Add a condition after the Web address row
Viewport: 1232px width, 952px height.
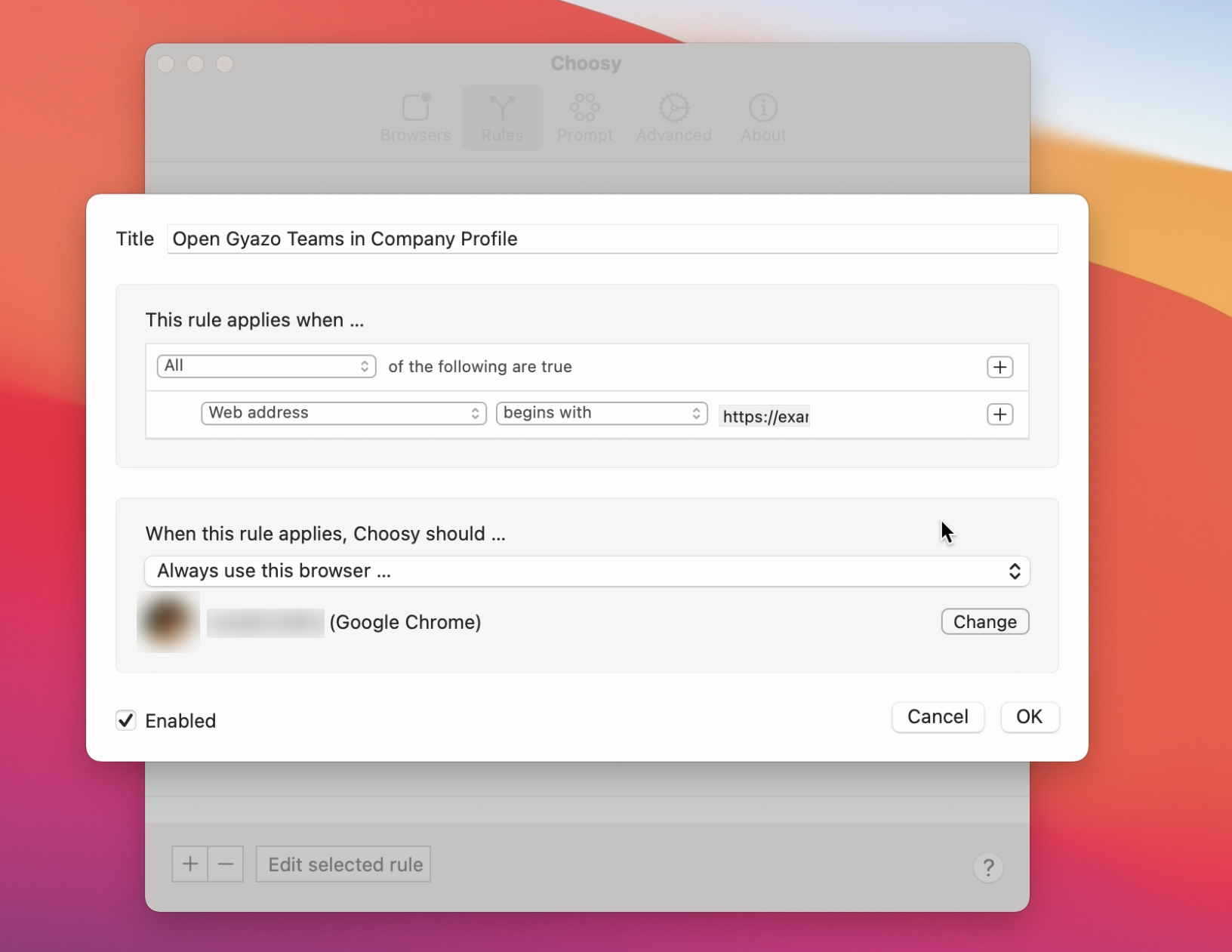(999, 414)
